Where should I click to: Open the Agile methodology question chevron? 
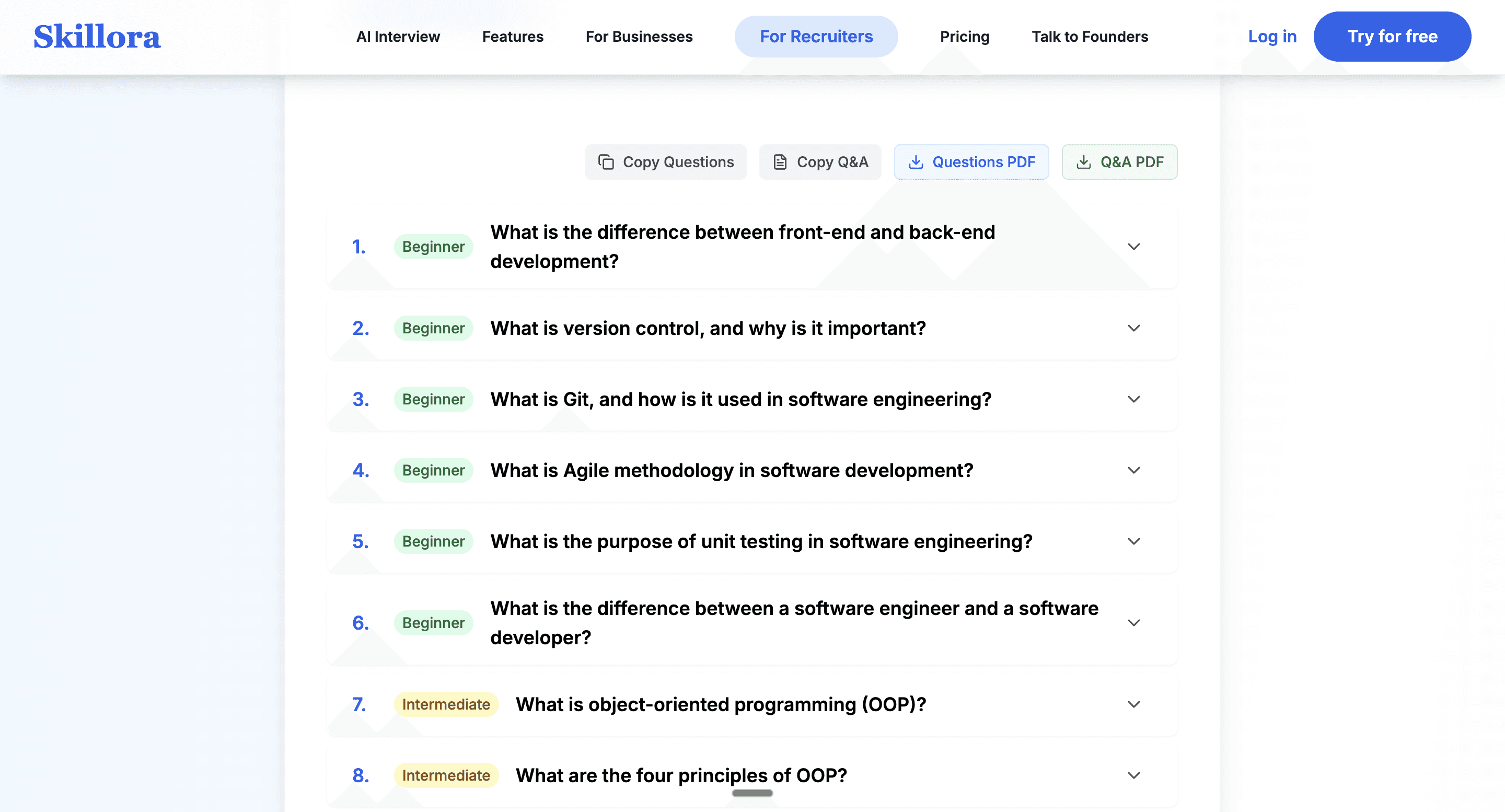[x=1133, y=470]
